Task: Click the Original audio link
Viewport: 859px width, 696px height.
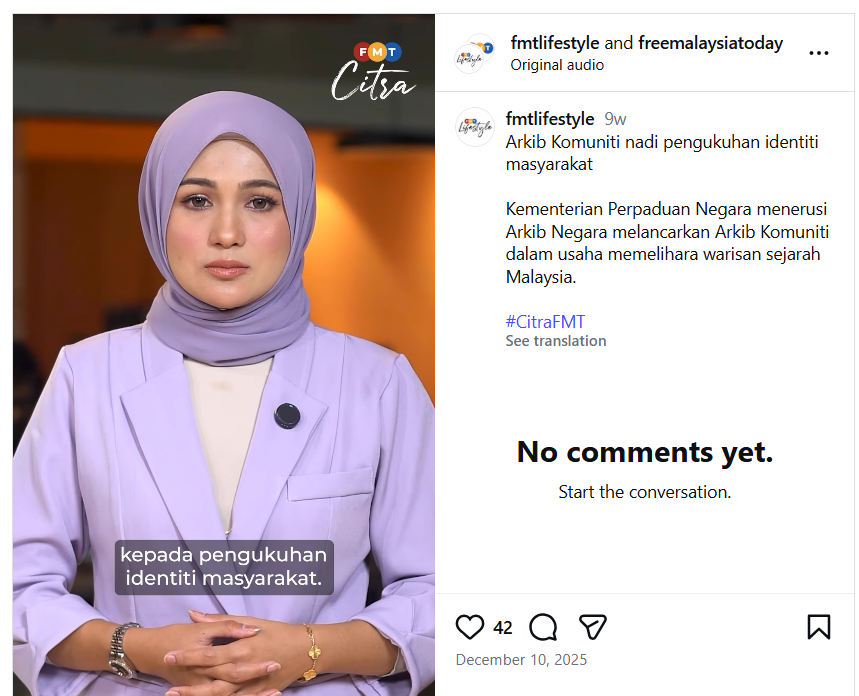Action: (x=557, y=65)
